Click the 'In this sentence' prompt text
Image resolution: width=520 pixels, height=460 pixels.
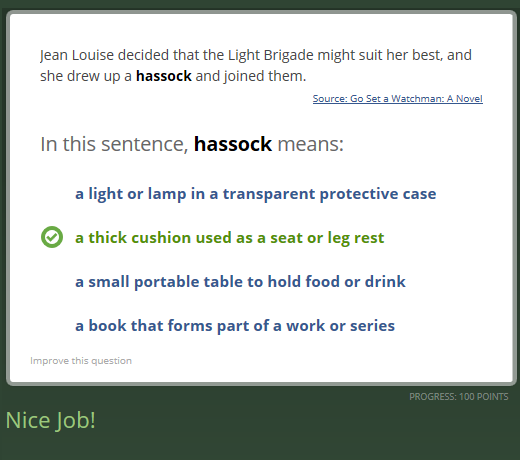114,144
